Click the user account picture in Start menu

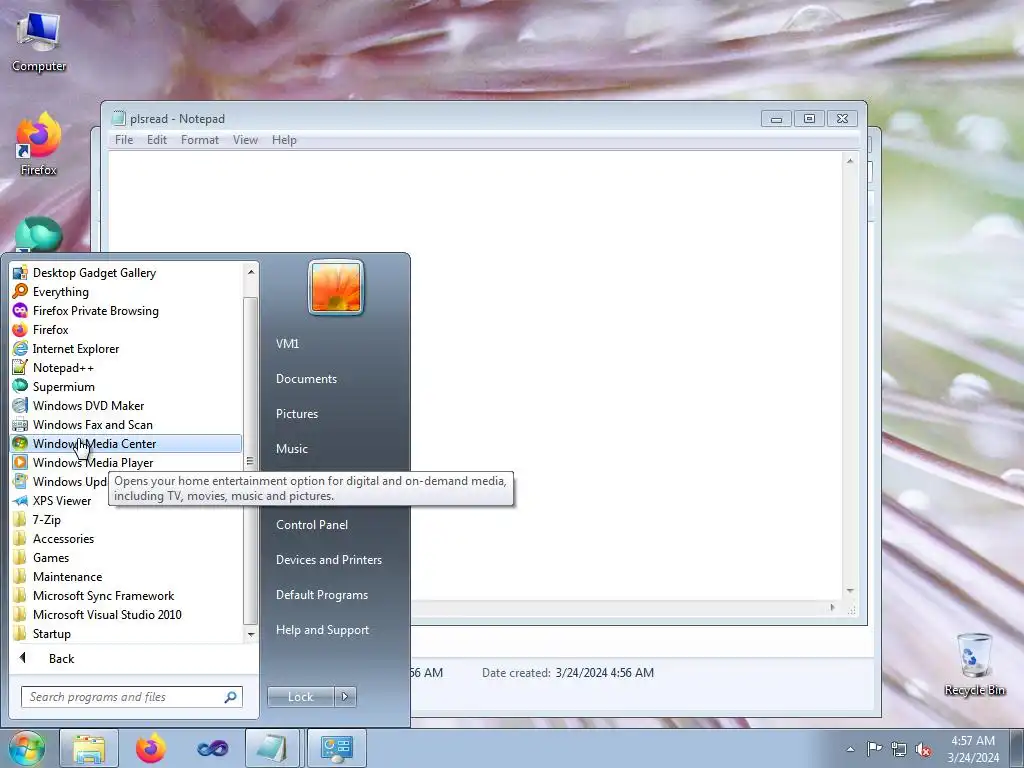pyautogui.click(x=336, y=287)
